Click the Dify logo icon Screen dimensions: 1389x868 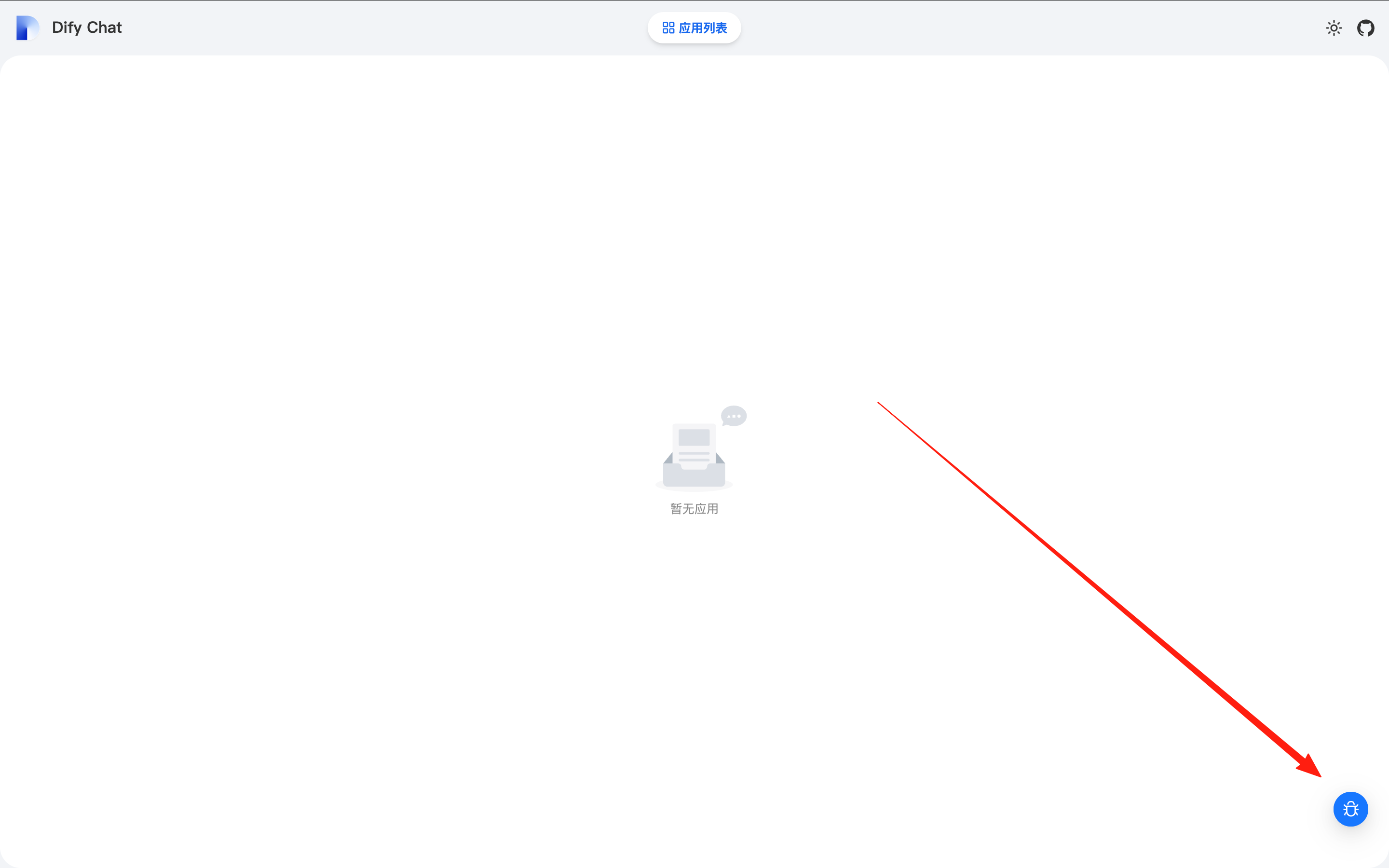coord(27,27)
